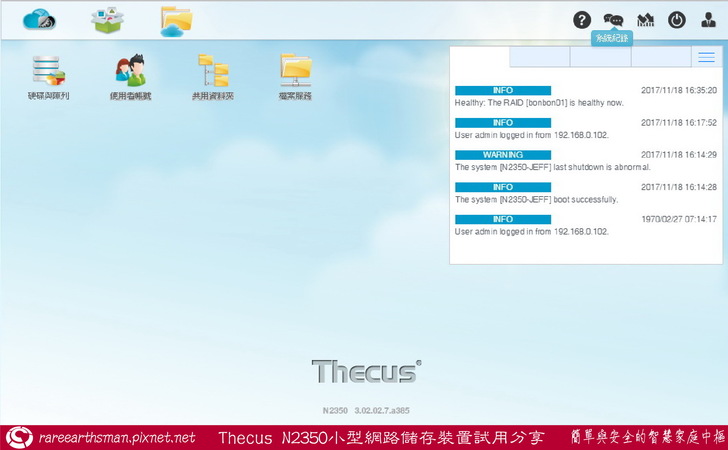Click the question mark help icon
The image size is (728, 450).
(582, 20)
